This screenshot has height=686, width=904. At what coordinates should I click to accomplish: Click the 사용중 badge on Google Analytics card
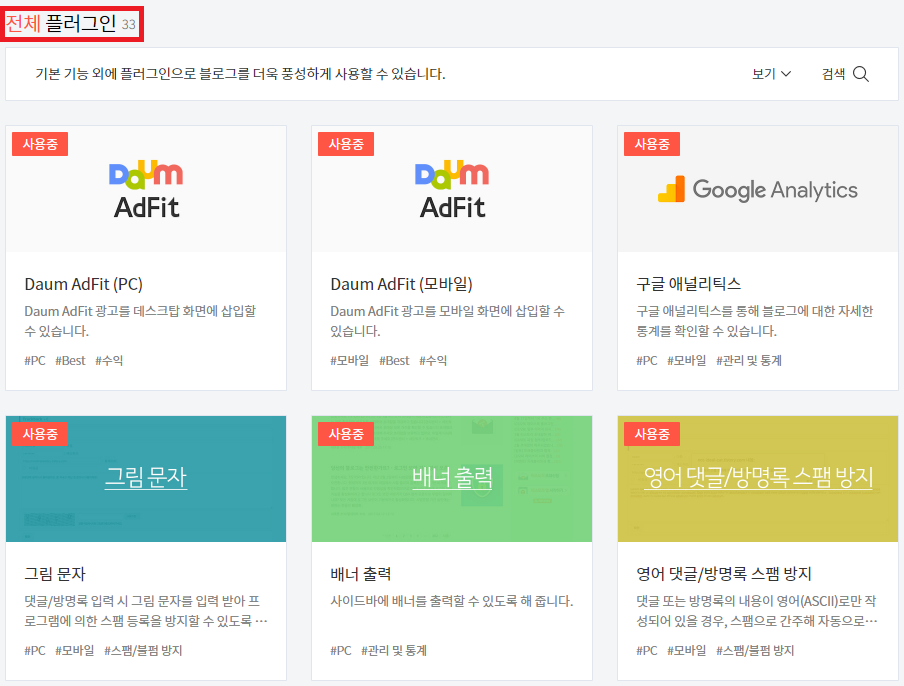pyautogui.click(x=652, y=144)
